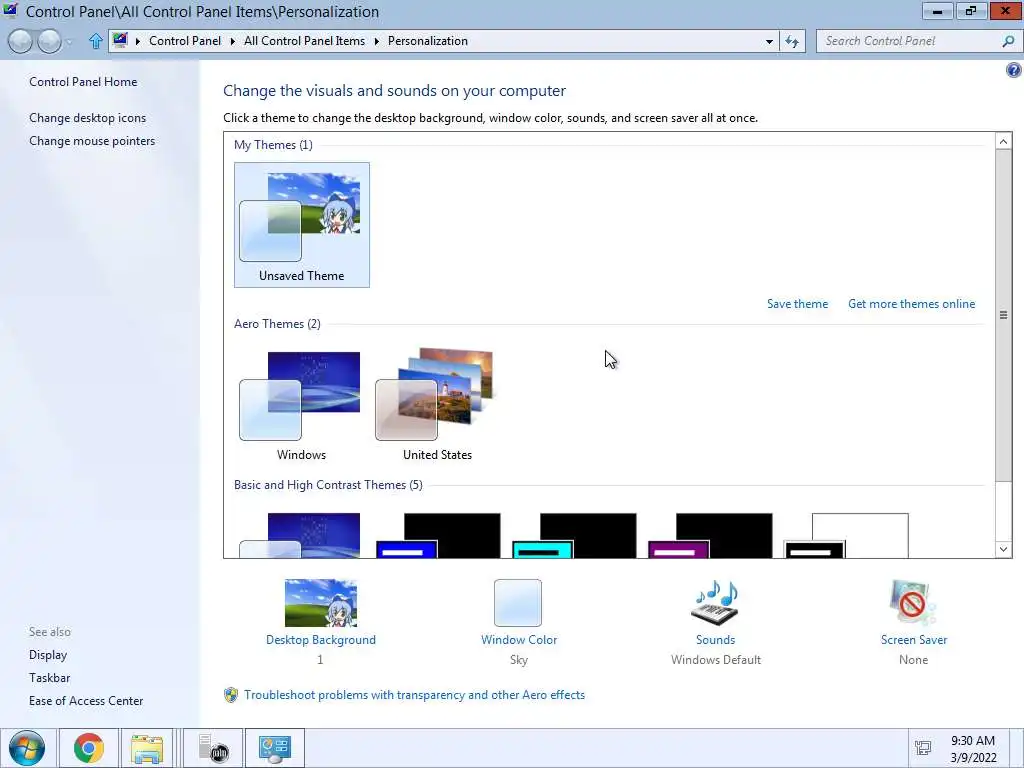The image size is (1024, 768).
Task: Open the Sounds keyboard icon
Action: 715,603
